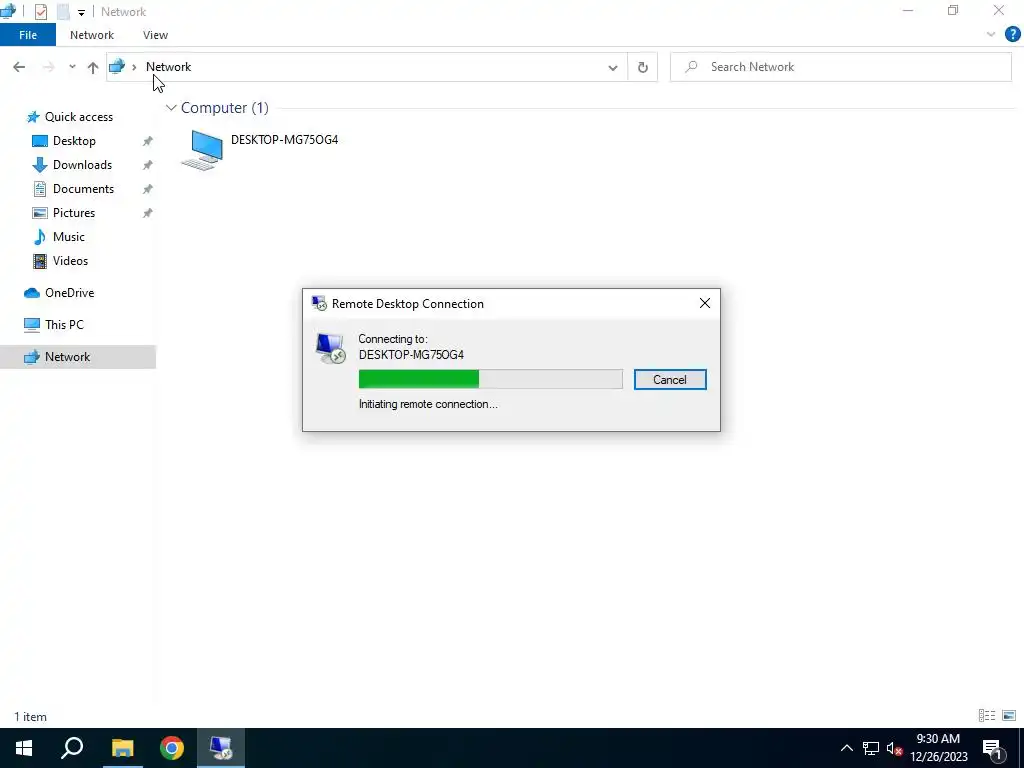Click the pin icon next to Pictures
Image resolution: width=1024 pixels, height=768 pixels.
[148, 213]
